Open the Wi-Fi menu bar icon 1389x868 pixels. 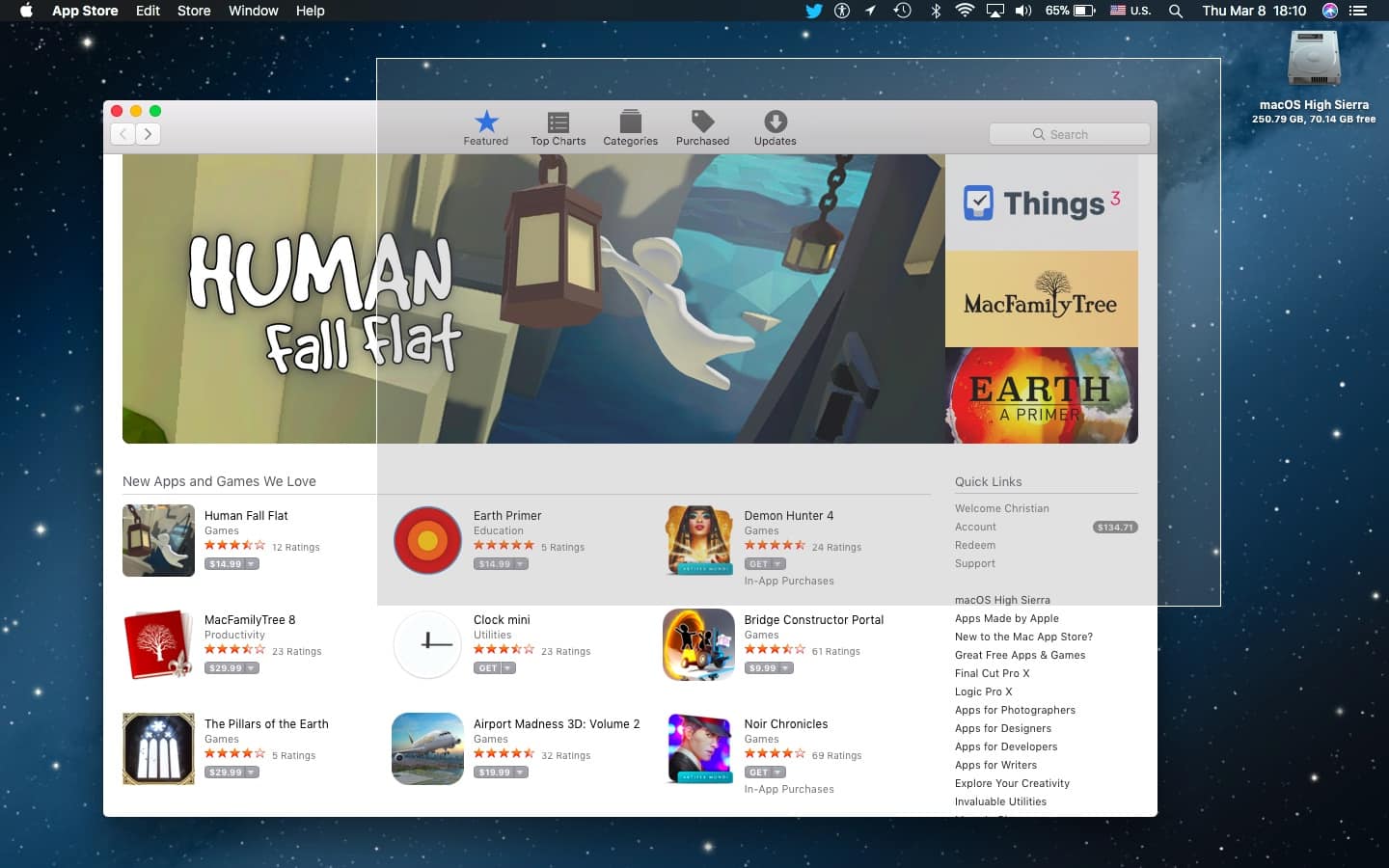(965, 11)
